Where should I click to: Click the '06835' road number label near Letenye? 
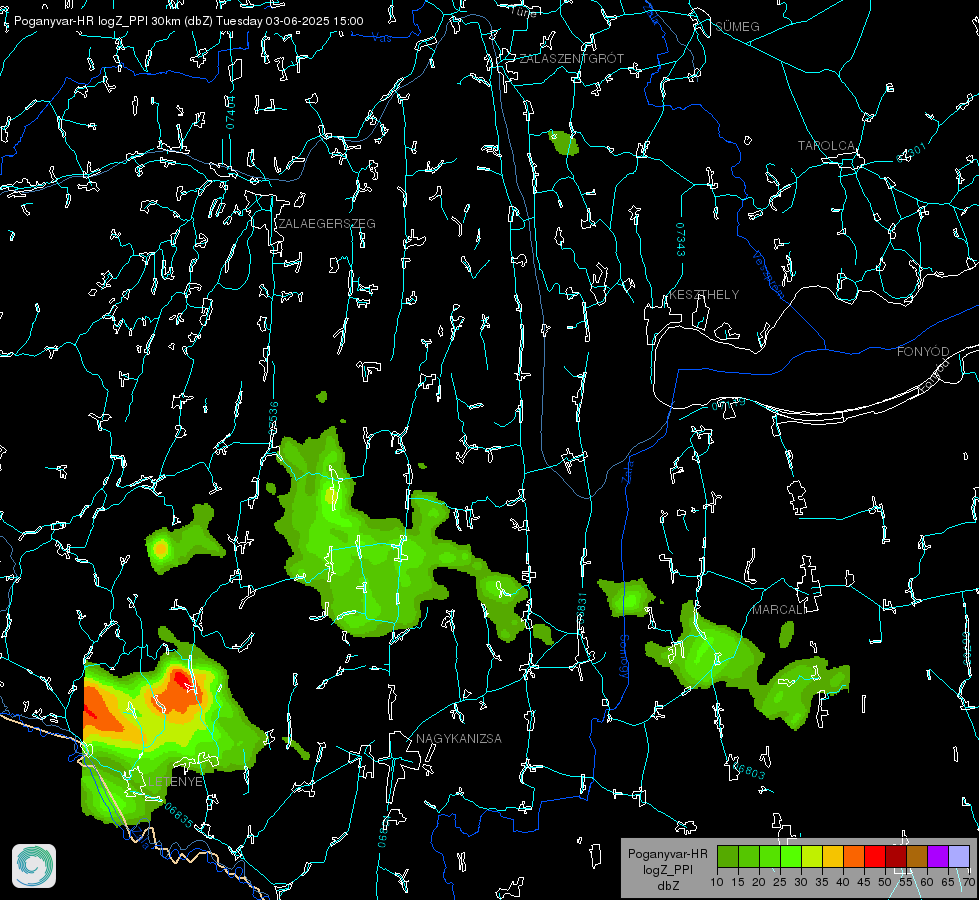[179, 816]
